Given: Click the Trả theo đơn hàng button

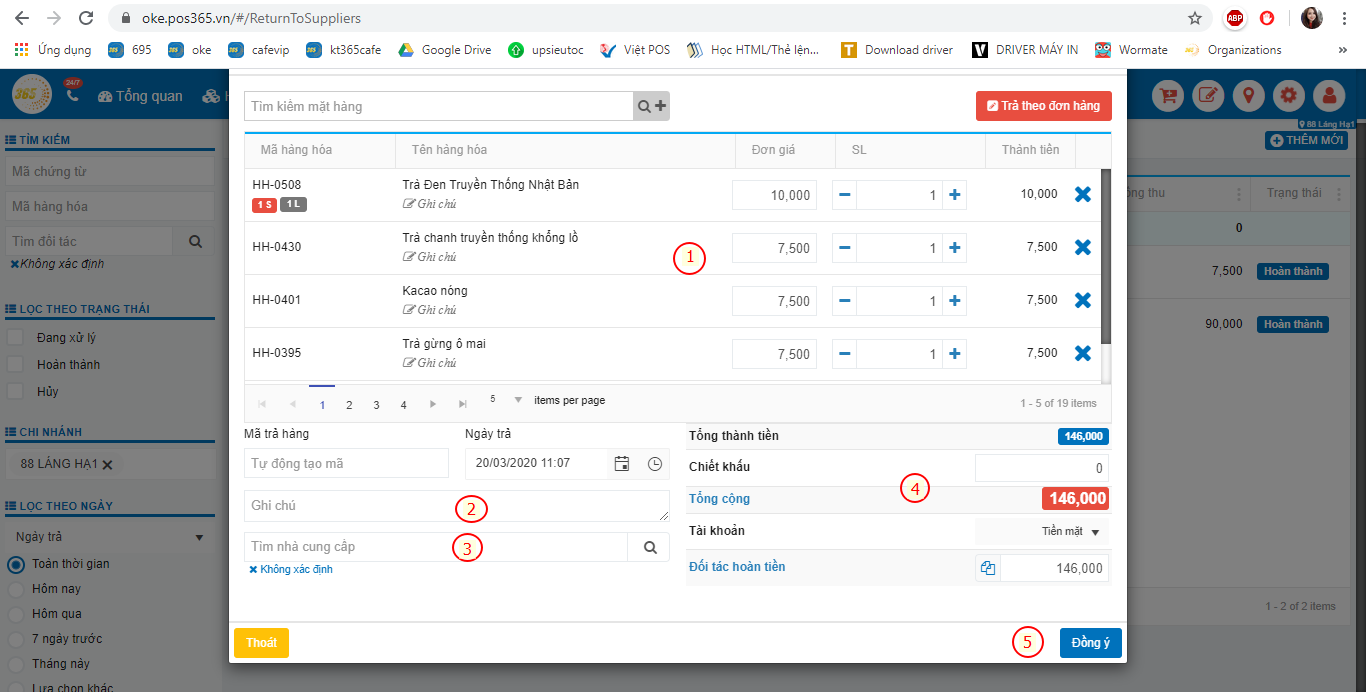Looking at the screenshot, I should [x=1043, y=106].
